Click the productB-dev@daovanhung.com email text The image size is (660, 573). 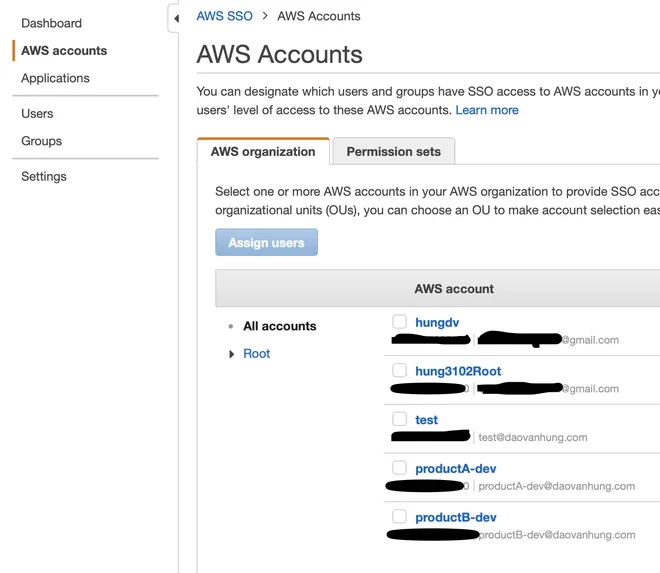coord(557,535)
